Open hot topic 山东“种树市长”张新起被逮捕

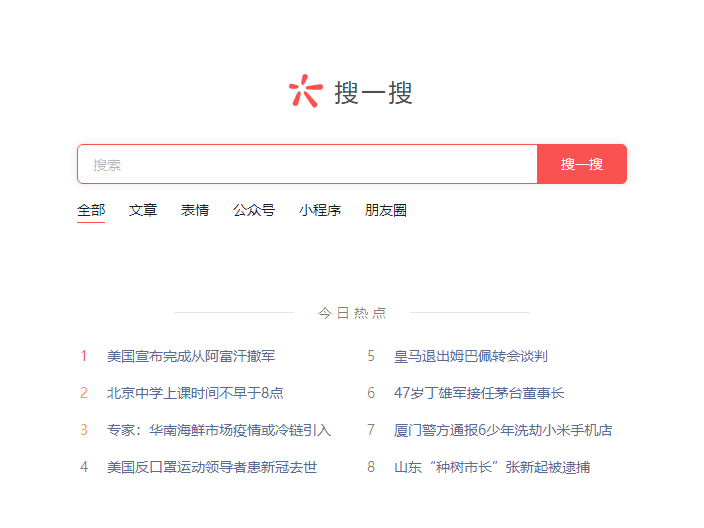click(492, 467)
